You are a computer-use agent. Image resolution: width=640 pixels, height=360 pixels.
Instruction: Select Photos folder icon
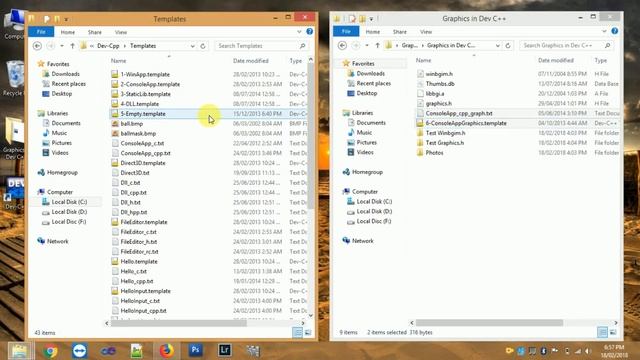pyautogui.click(x=420, y=153)
